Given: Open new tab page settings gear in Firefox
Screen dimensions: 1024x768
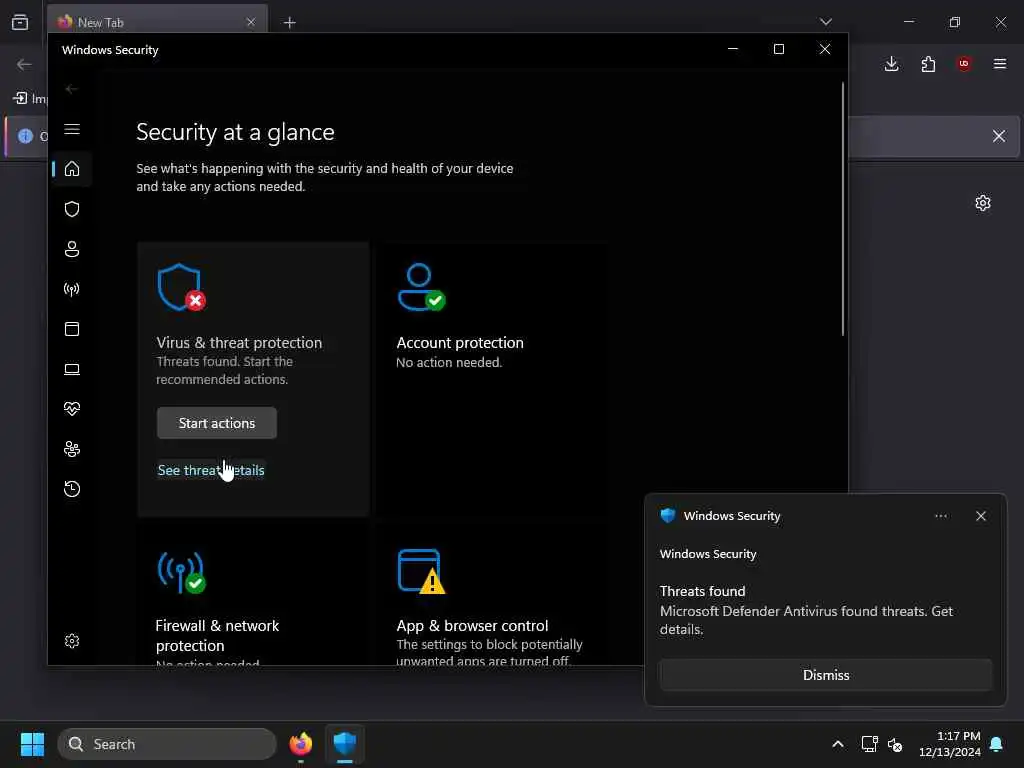Looking at the screenshot, I should (x=983, y=203).
